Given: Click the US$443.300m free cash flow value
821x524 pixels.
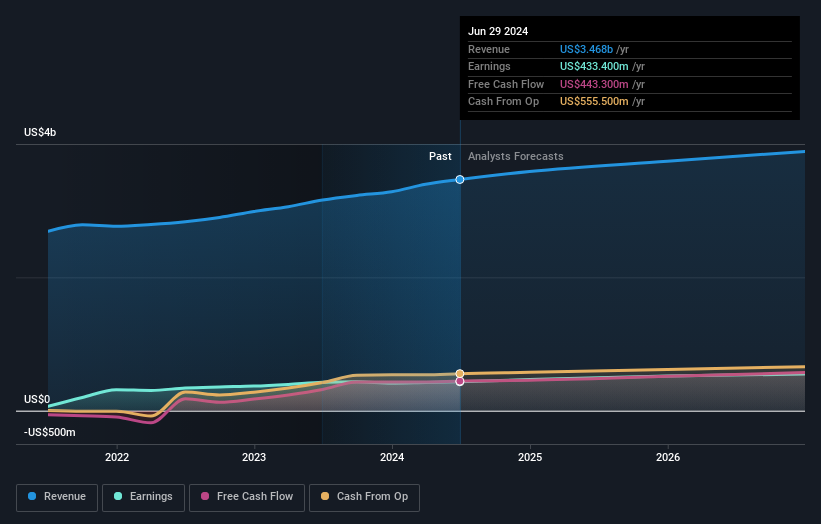Looking at the screenshot, I should (x=594, y=84).
